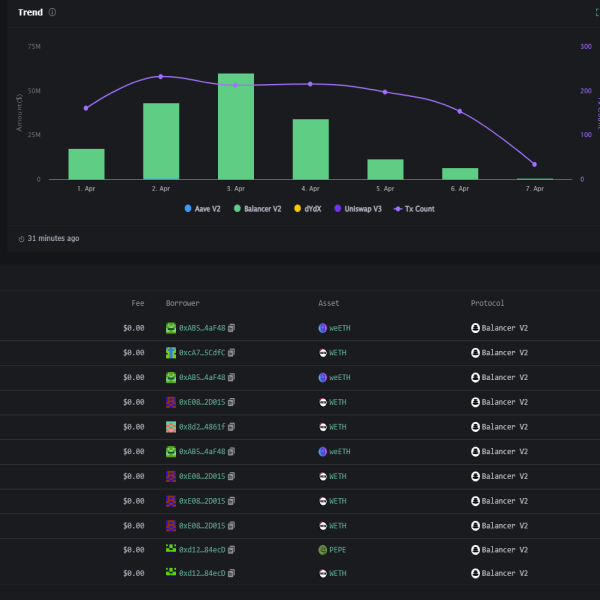Sort table by Asset column header
The image size is (600, 600).
[x=329, y=303]
